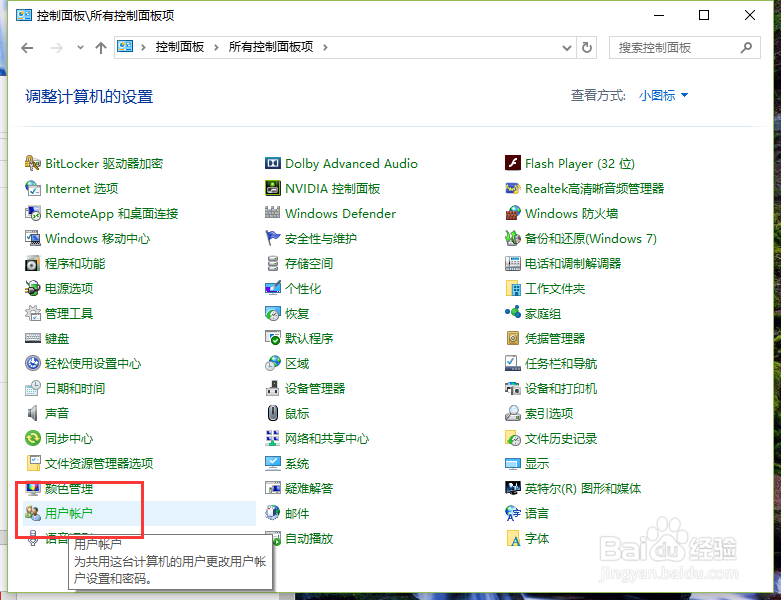The width and height of the screenshot is (781, 600).
Task: Click the NVIDIA 控制面板 icon
Action: [x=272, y=188]
